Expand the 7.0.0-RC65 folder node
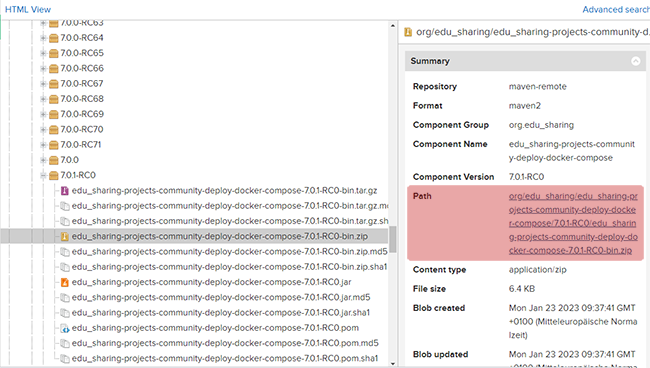 [43, 53]
